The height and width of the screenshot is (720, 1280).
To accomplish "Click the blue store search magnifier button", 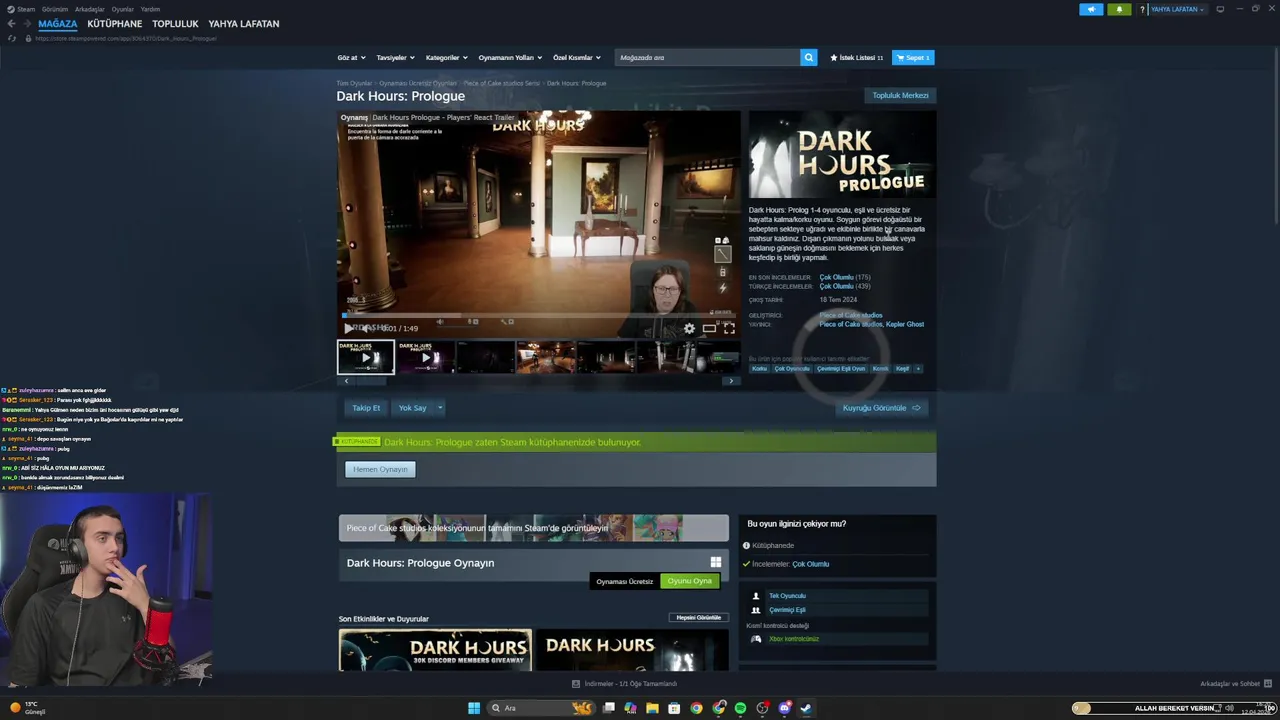I will coord(808,58).
